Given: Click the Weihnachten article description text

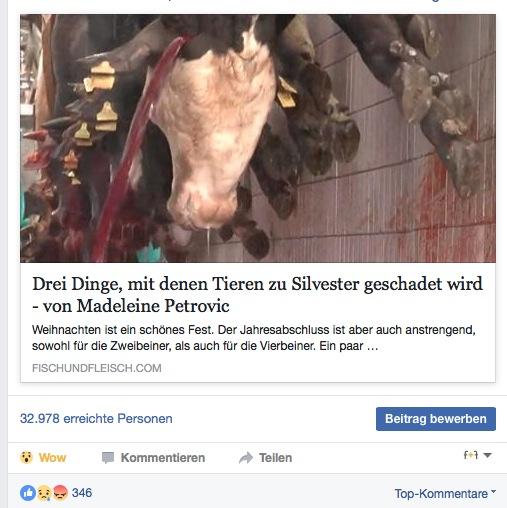Looking at the screenshot, I should pyautogui.click(x=253, y=338).
